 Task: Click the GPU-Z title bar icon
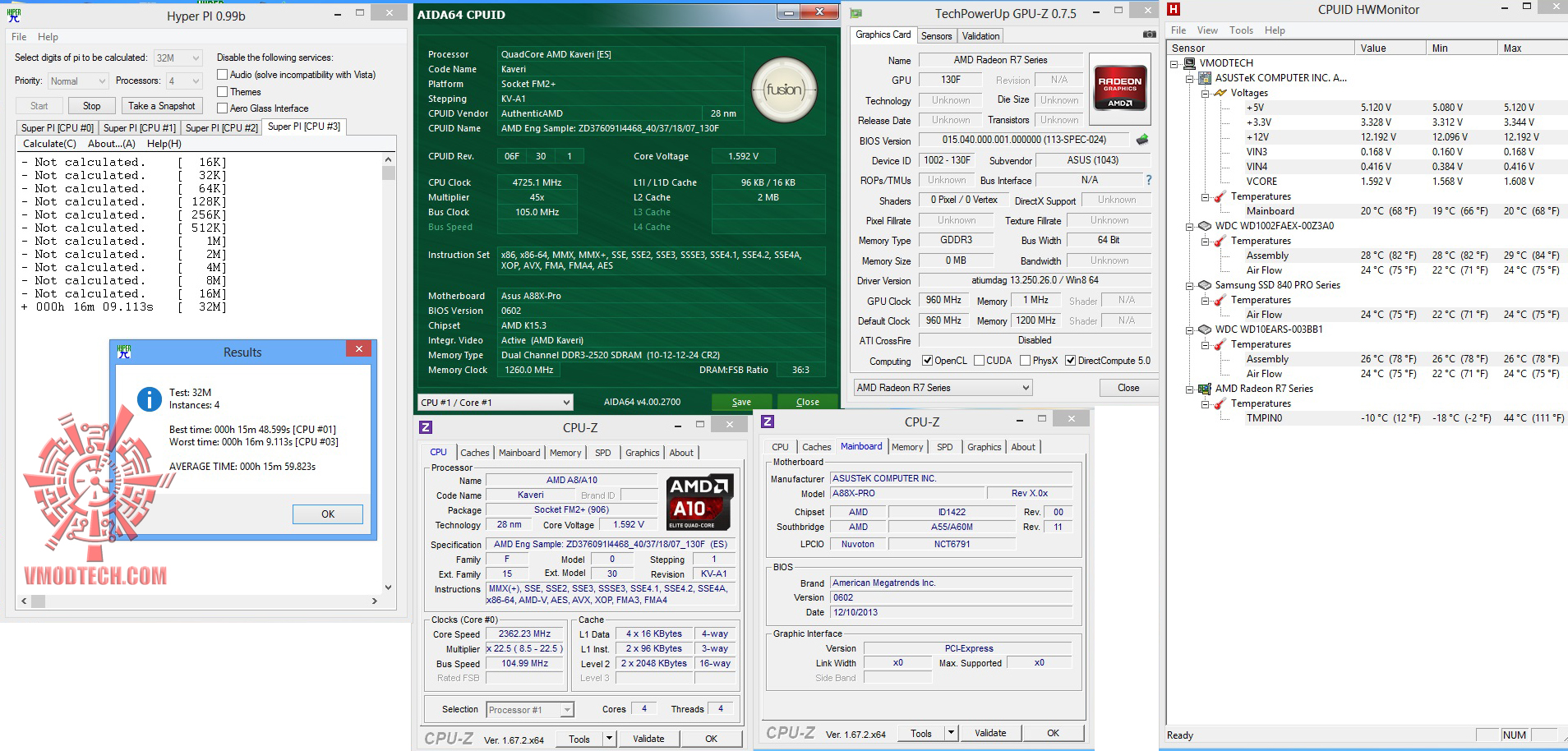coord(855,14)
